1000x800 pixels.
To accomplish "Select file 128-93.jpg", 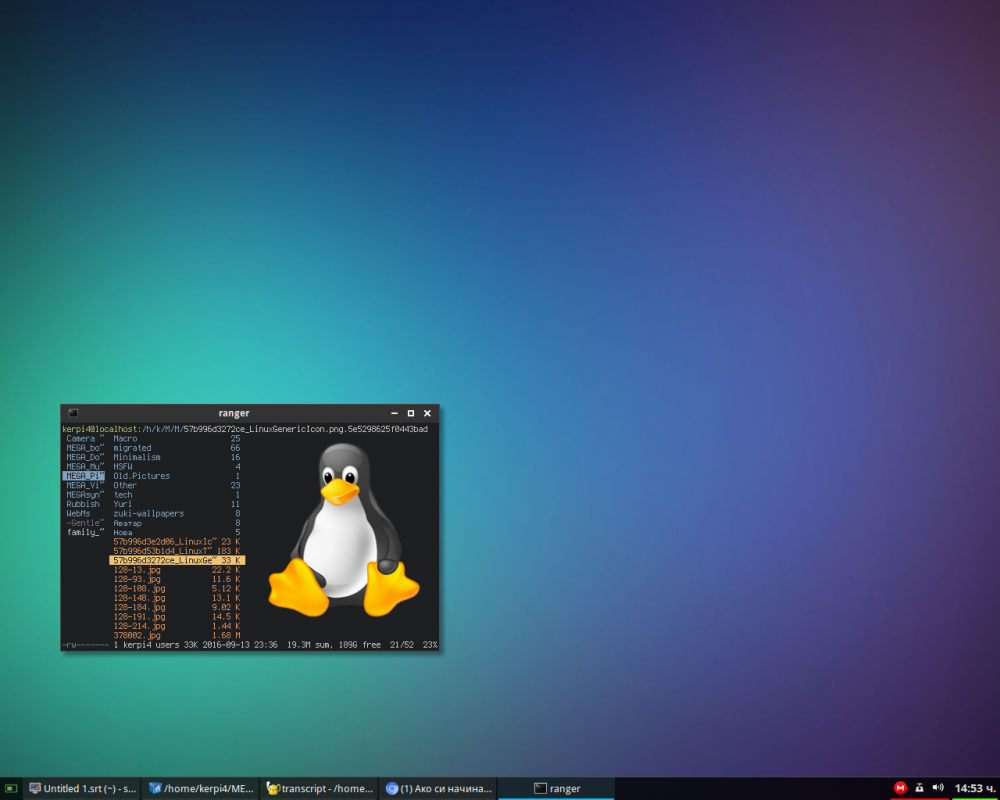I will point(177,579).
